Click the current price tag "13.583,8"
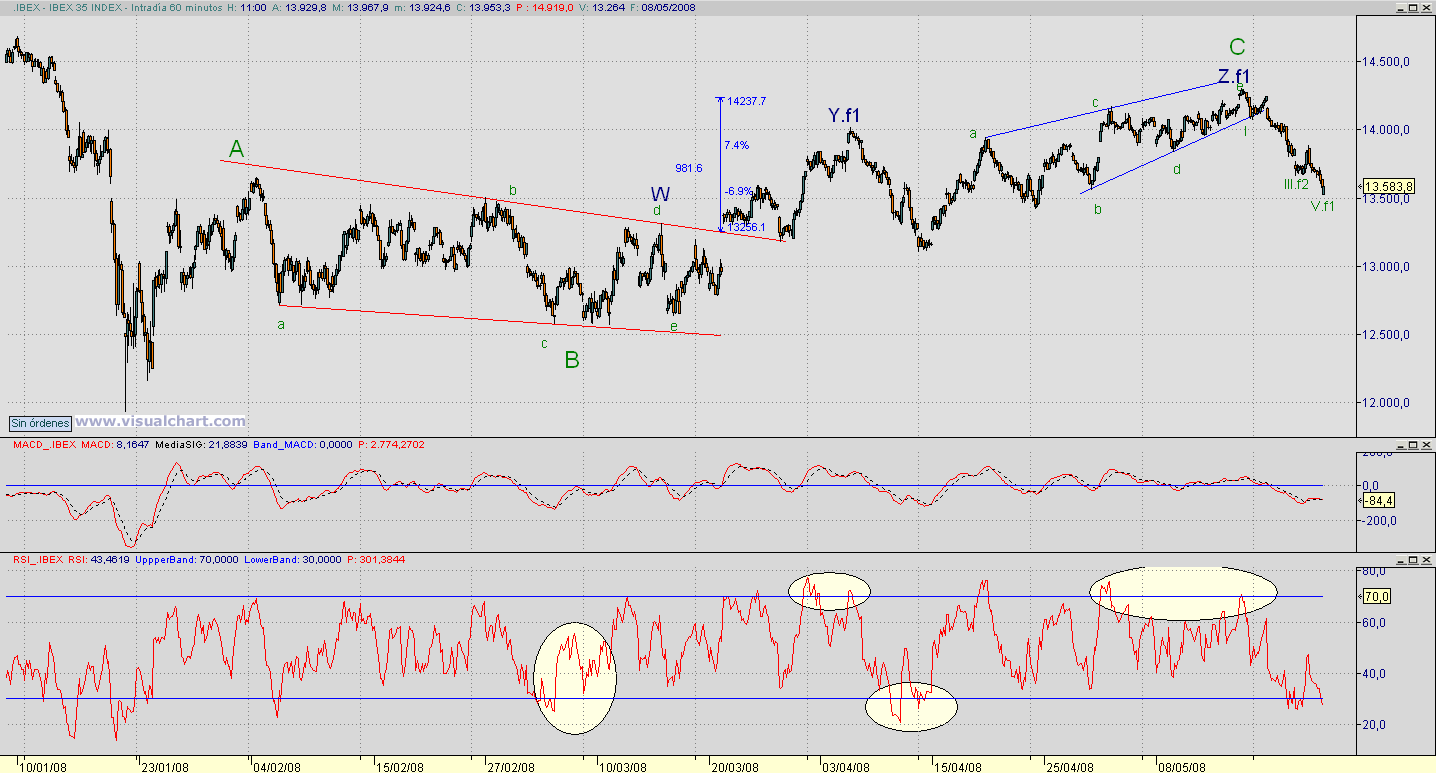This screenshot has width=1436, height=773. click(1387, 186)
